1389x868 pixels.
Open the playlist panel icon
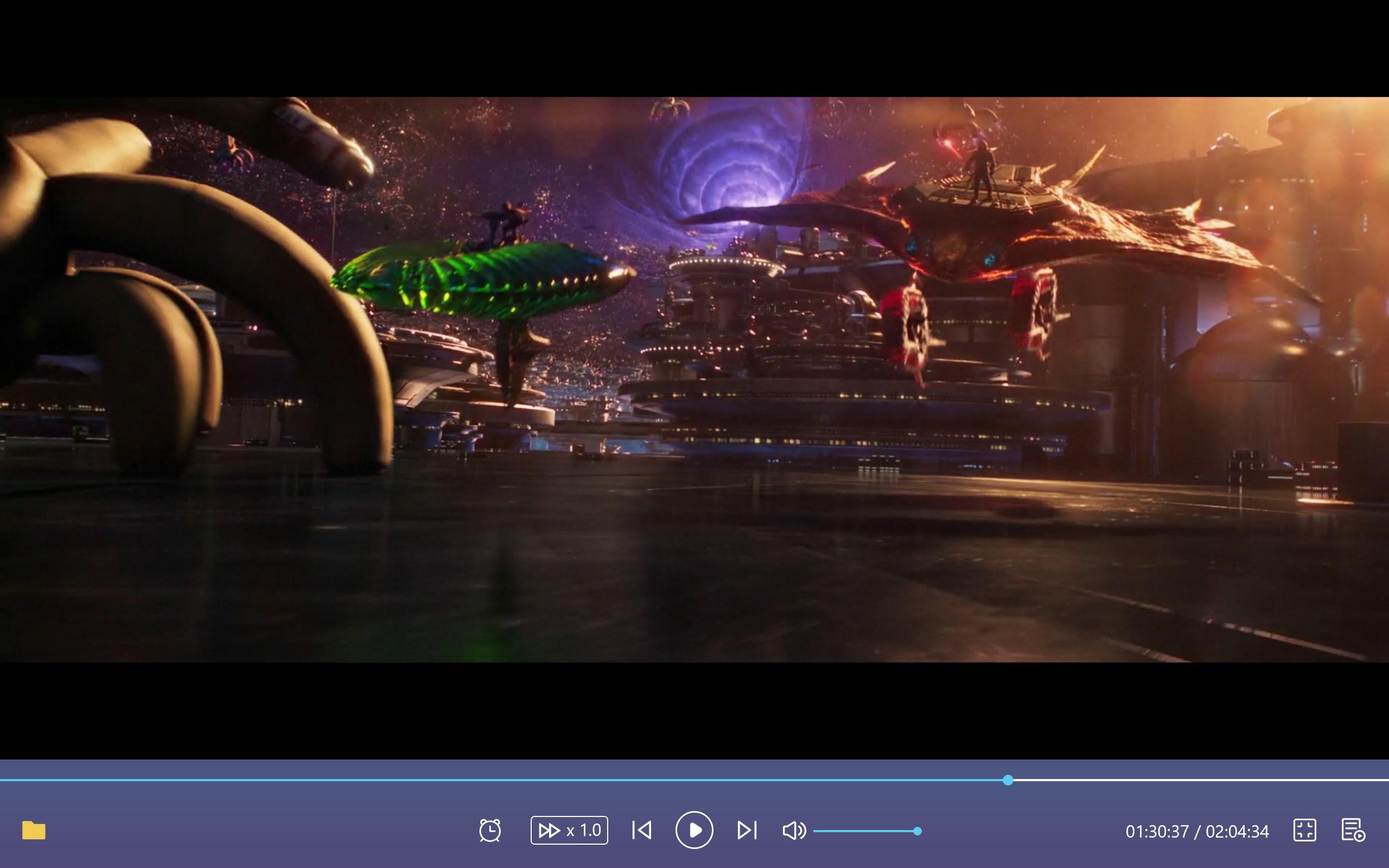tap(1353, 830)
